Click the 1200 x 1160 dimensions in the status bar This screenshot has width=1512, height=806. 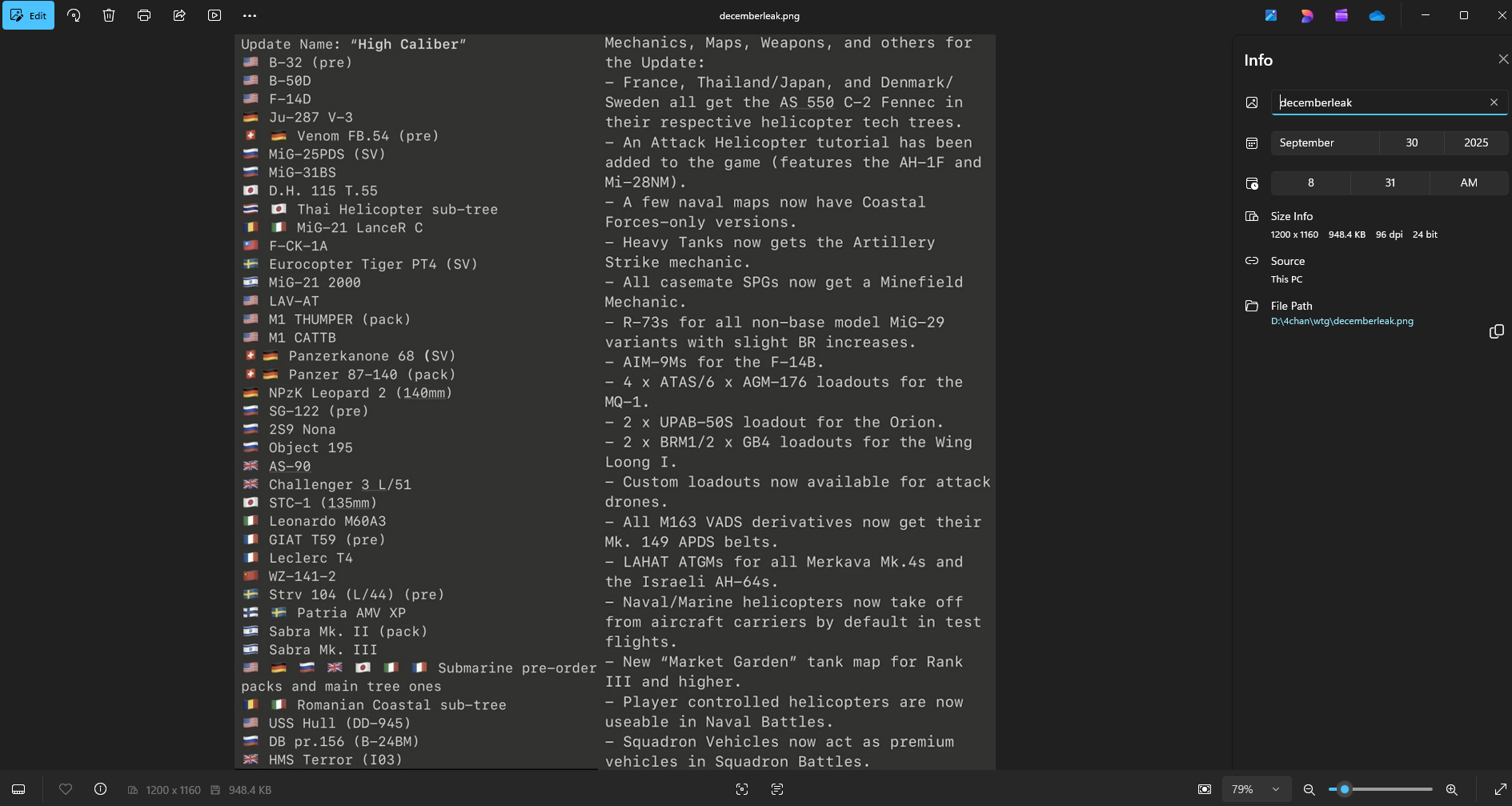point(173,790)
